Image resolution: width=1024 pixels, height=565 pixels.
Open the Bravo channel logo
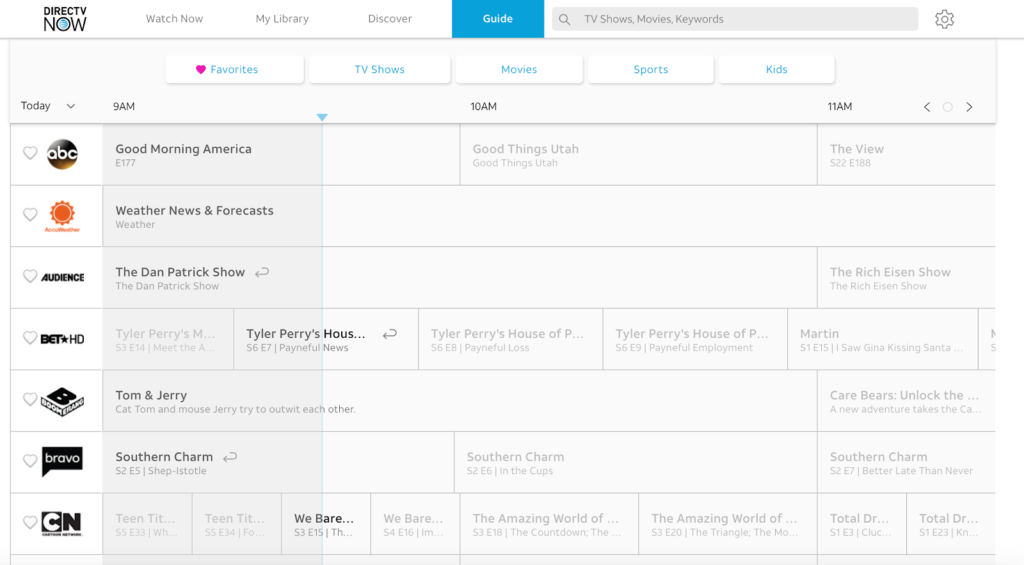coord(62,461)
